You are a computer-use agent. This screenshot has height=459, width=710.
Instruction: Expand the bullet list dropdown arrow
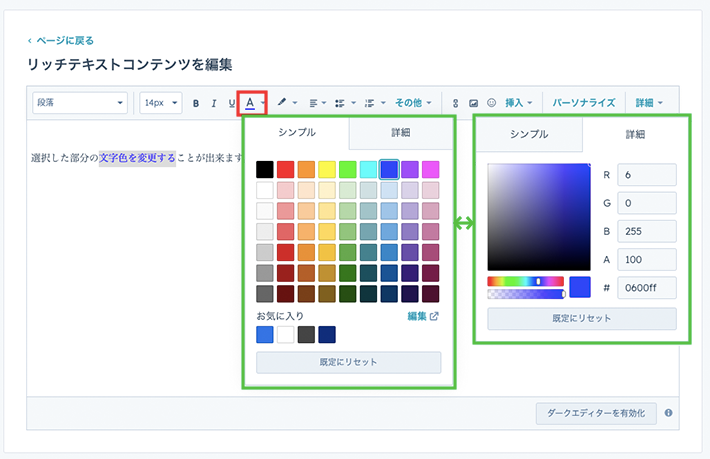pos(353,103)
